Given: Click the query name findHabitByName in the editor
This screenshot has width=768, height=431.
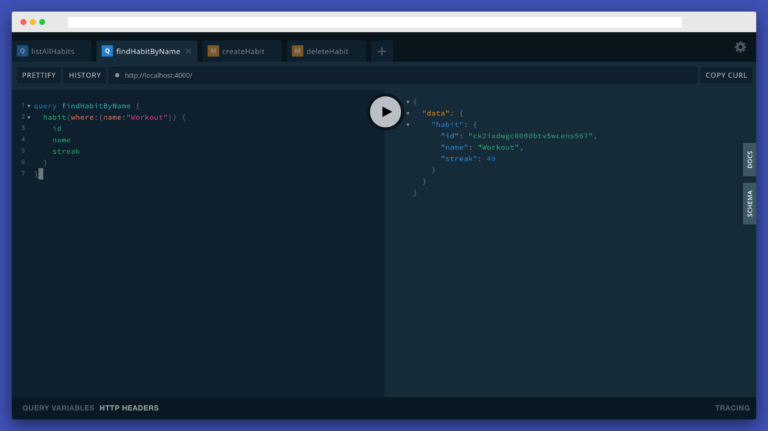Looking at the screenshot, I should tap(96, 106).
